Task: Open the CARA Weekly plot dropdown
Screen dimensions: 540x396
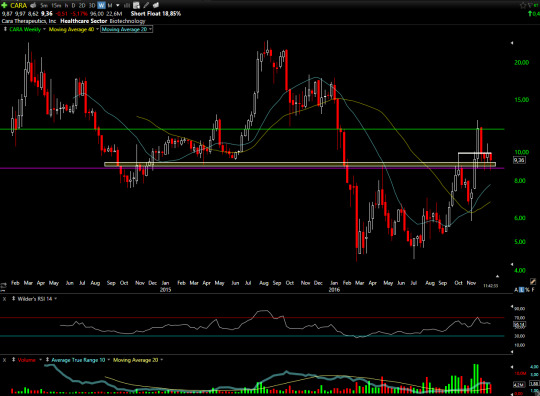Action: pos(44,30)
